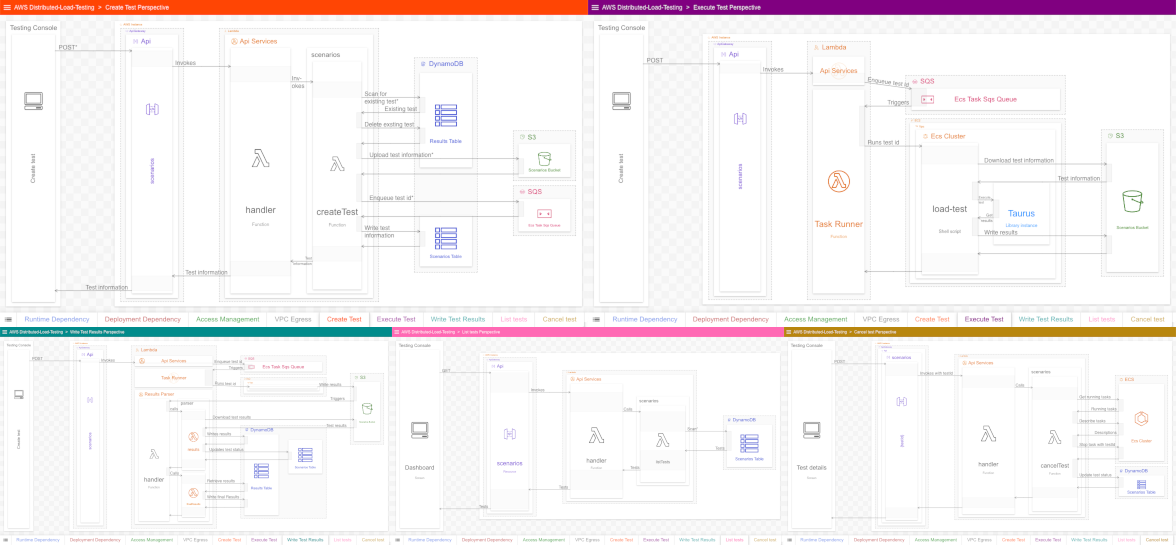The height and width of the screenshot is (545, 1176).
Task: Switch to Runtime Dependency tab in Execute Test panel
Action: [x=644, y=319]
